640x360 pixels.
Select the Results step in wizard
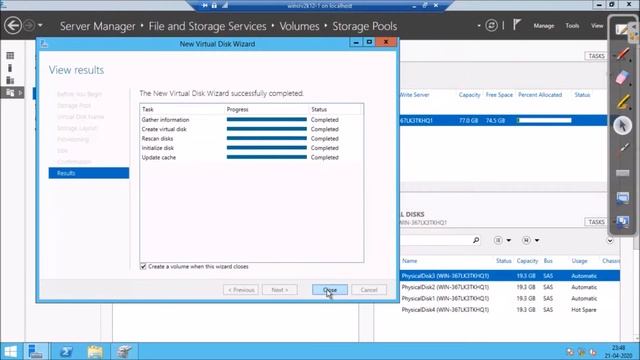(x=89, y=173)
